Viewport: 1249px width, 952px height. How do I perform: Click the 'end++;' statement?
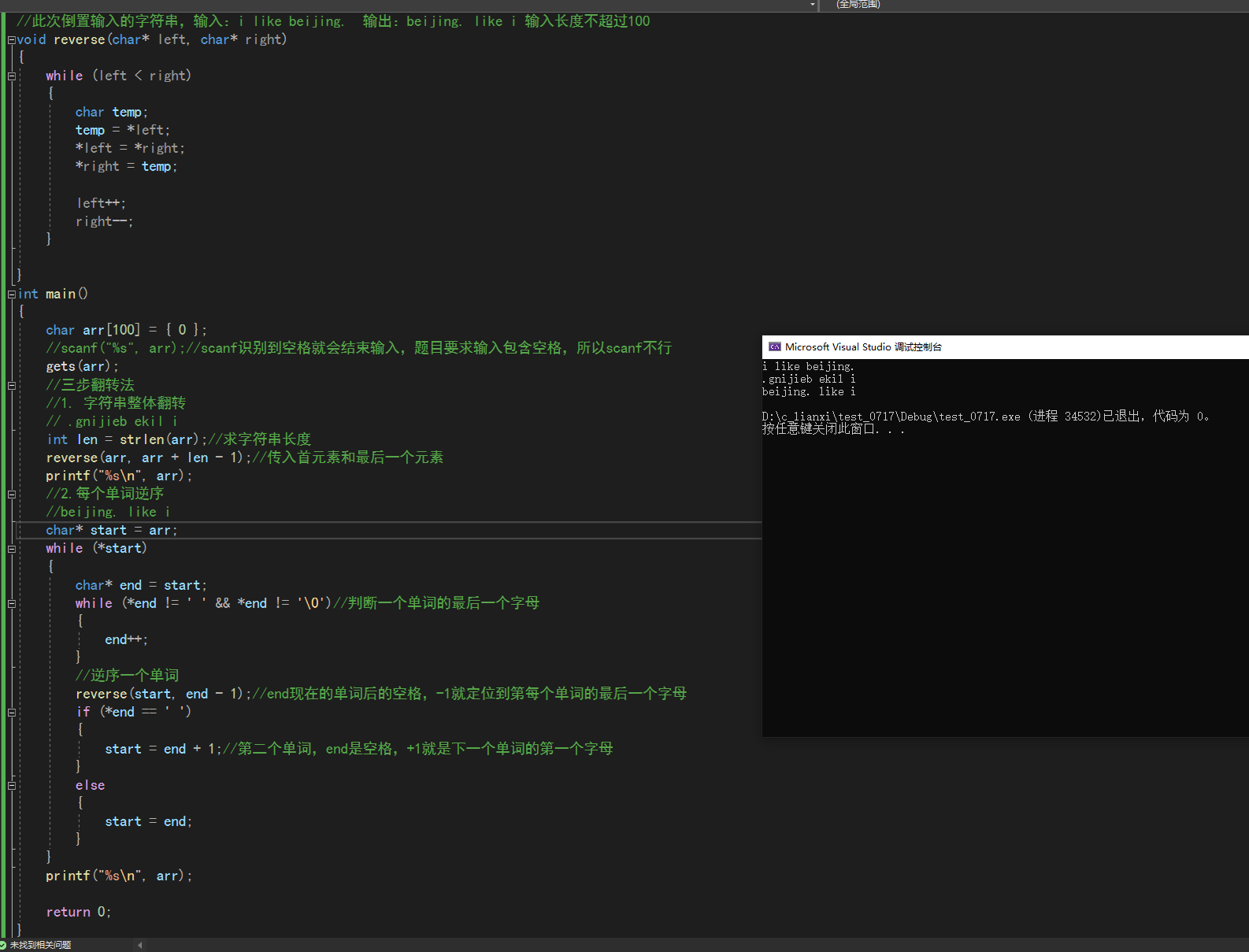[127, 640]
